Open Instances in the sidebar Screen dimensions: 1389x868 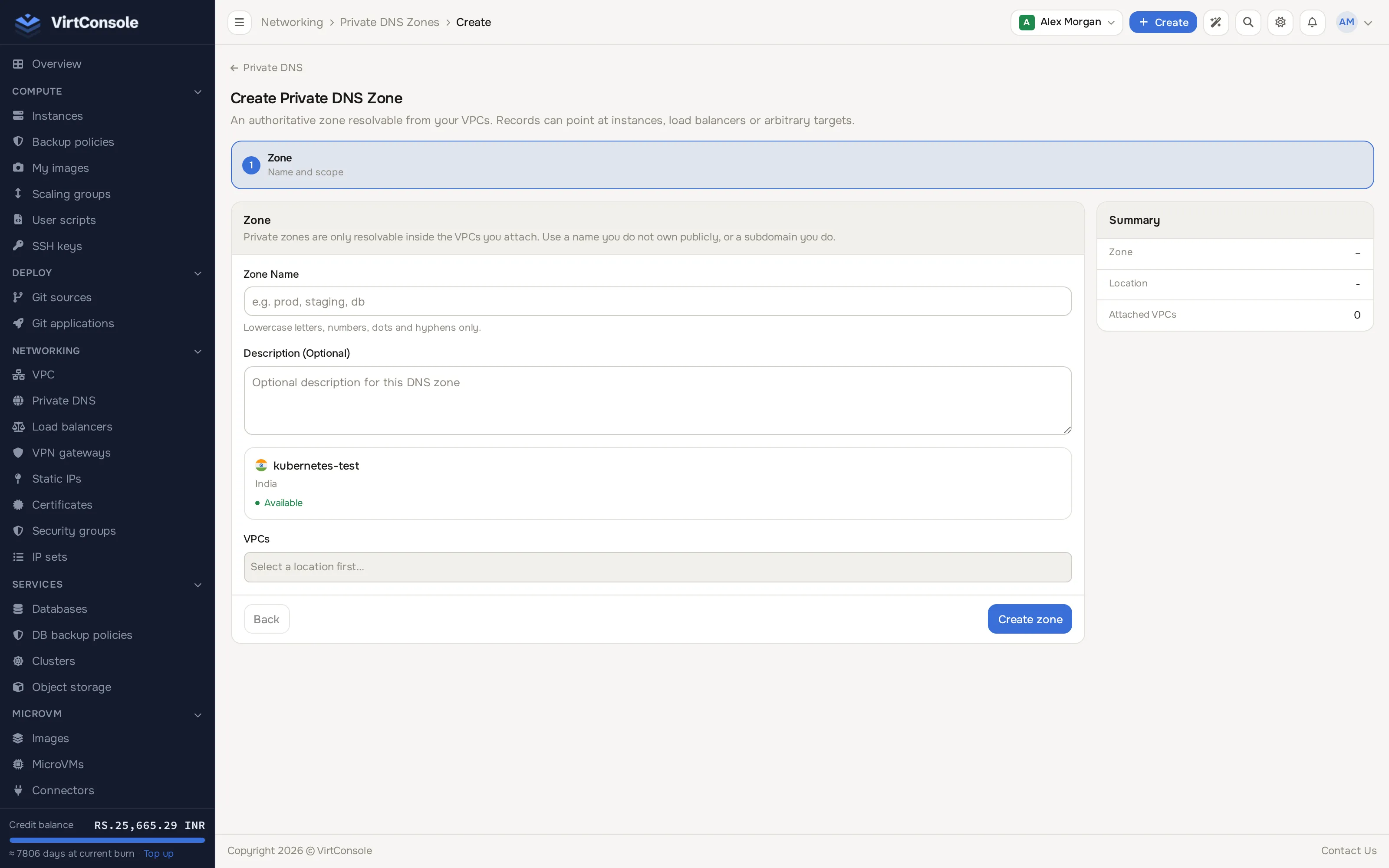point(107,116)
